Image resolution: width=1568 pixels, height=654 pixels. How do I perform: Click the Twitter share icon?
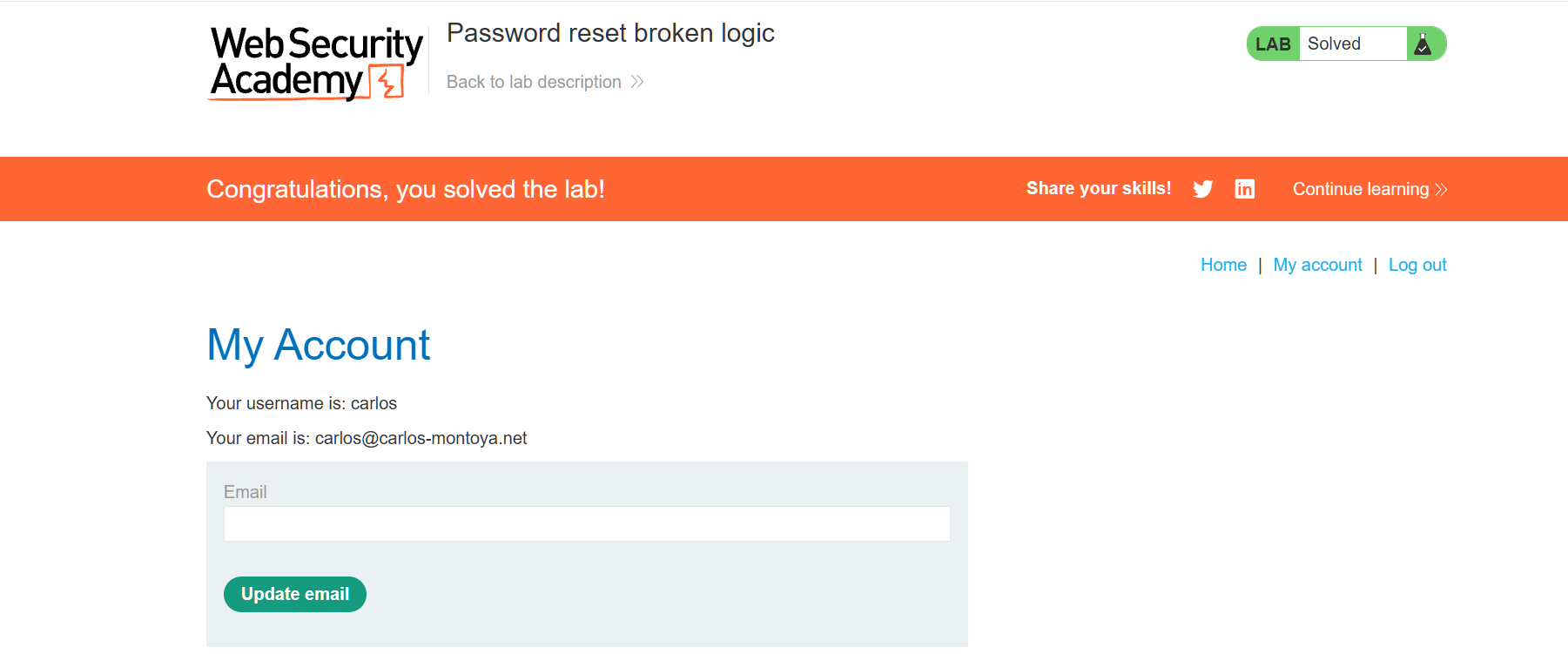click(x=1202, y=189)
